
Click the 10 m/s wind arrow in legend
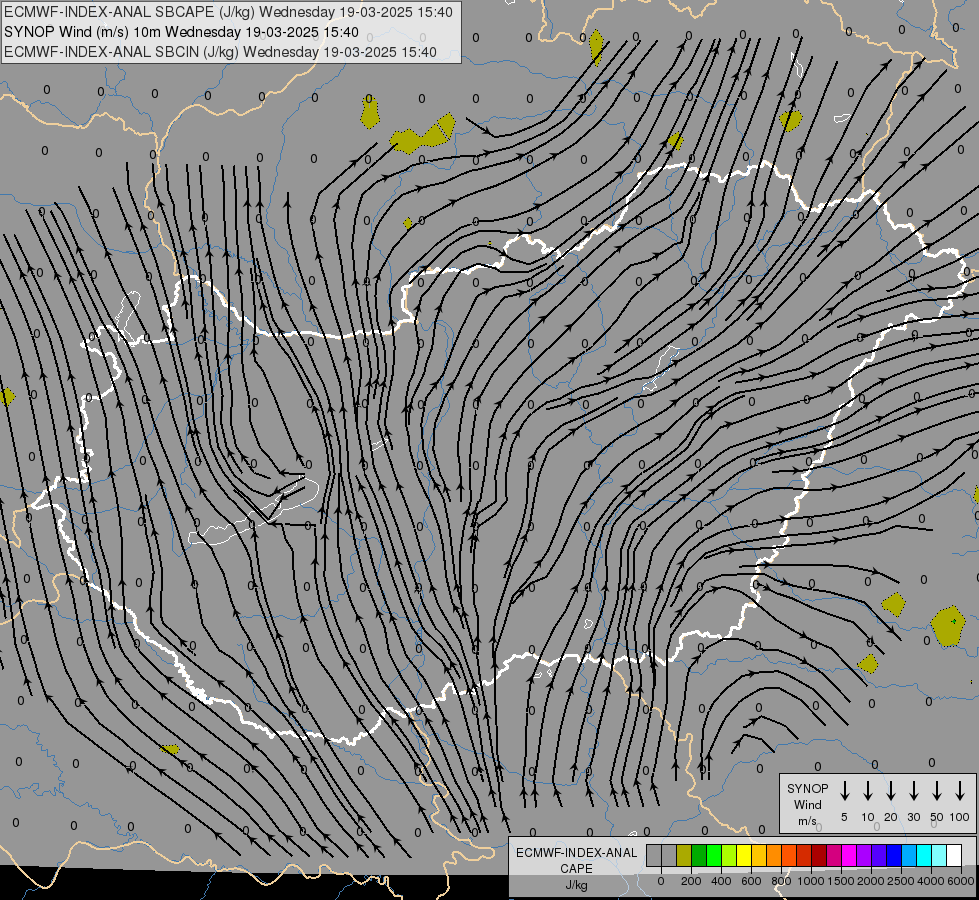(867, 791)
